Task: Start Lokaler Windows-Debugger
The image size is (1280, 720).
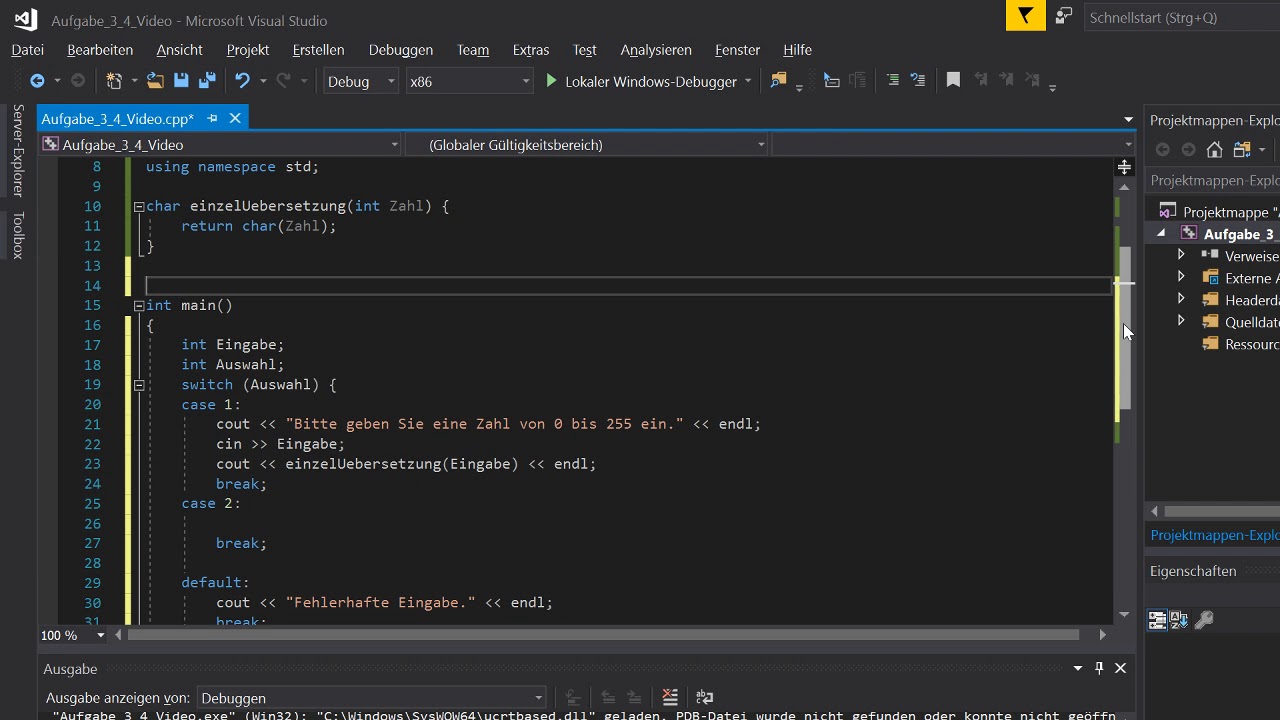Action: (641, 82)
